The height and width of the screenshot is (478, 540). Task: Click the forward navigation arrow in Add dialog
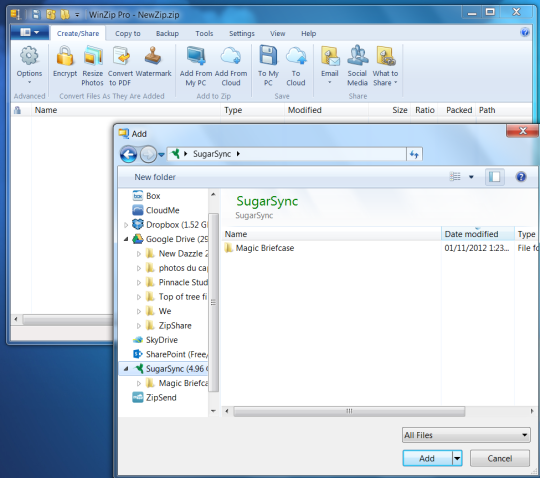[148, 154]
